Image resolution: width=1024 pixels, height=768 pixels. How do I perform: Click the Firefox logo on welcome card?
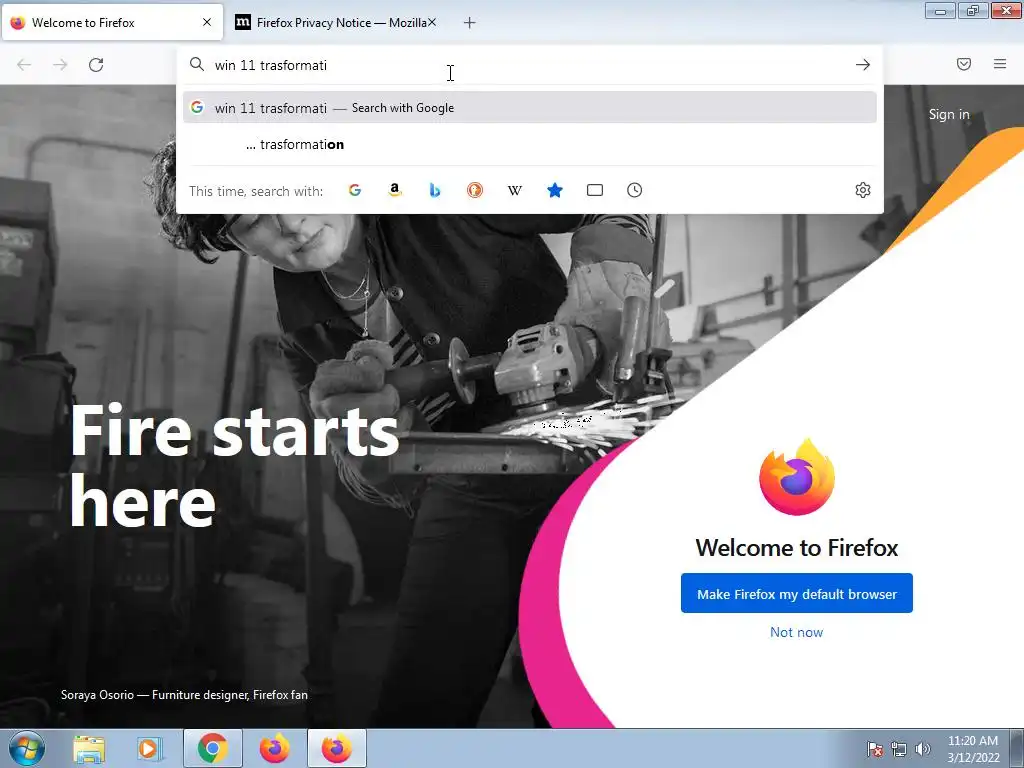click(797, 477)
